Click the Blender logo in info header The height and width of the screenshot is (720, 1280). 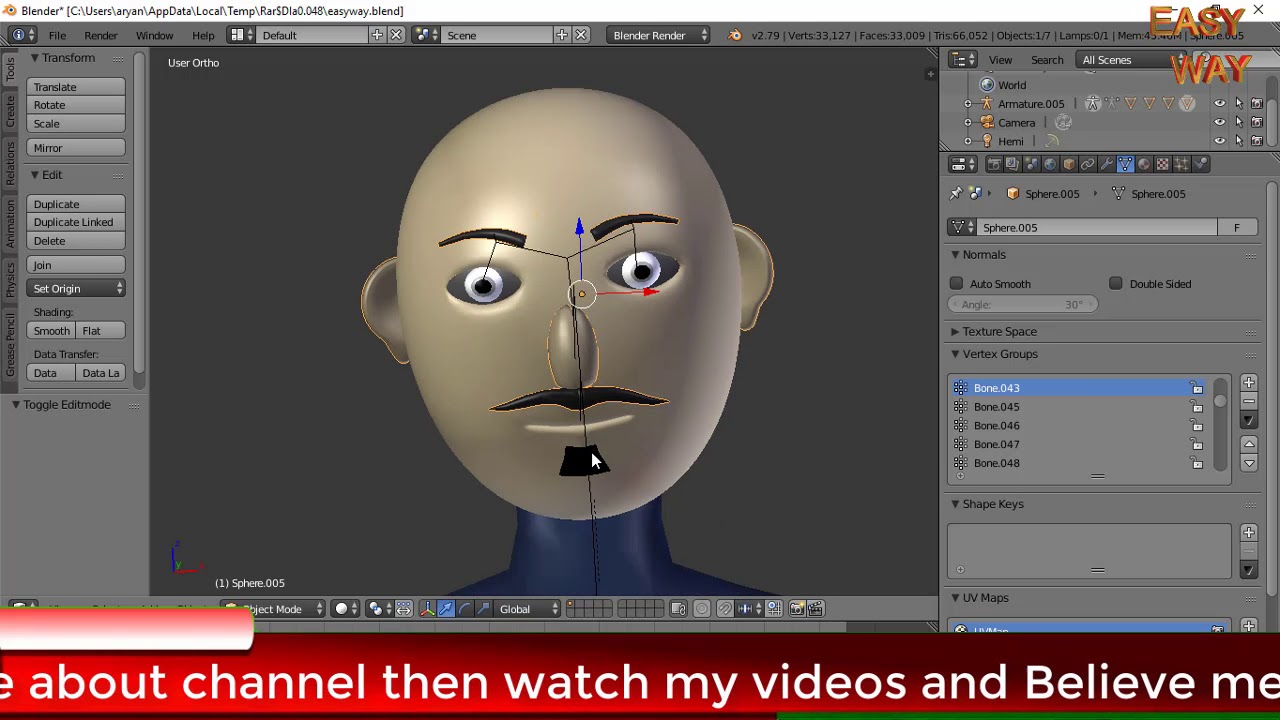click(x=735, y=35)
